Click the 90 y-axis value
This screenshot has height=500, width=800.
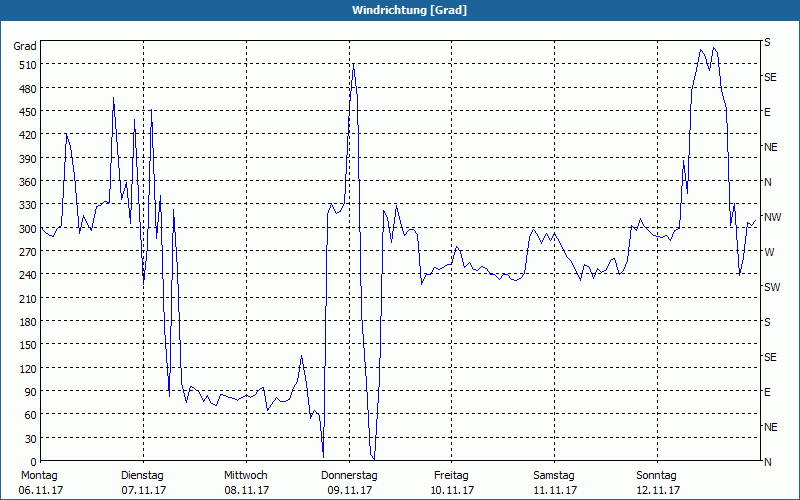tap(31, 392)
